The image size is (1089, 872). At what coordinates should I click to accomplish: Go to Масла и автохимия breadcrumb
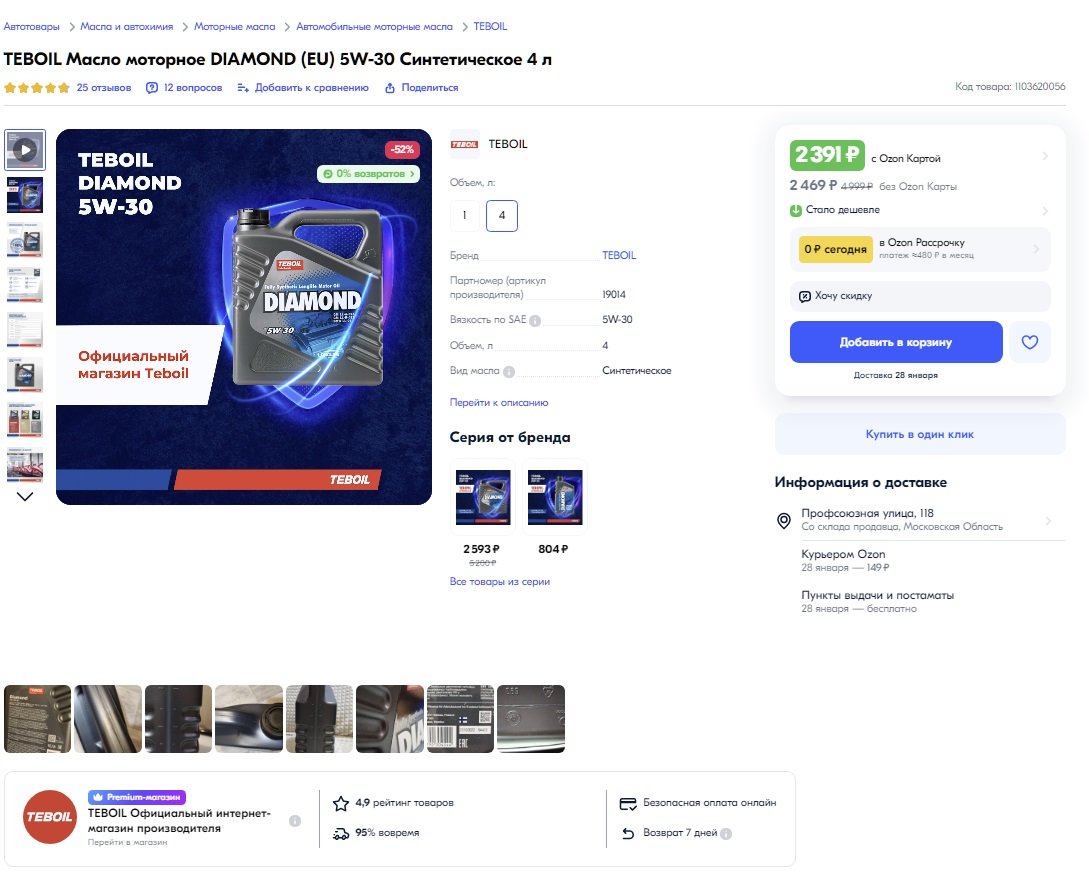click(126, 26)
